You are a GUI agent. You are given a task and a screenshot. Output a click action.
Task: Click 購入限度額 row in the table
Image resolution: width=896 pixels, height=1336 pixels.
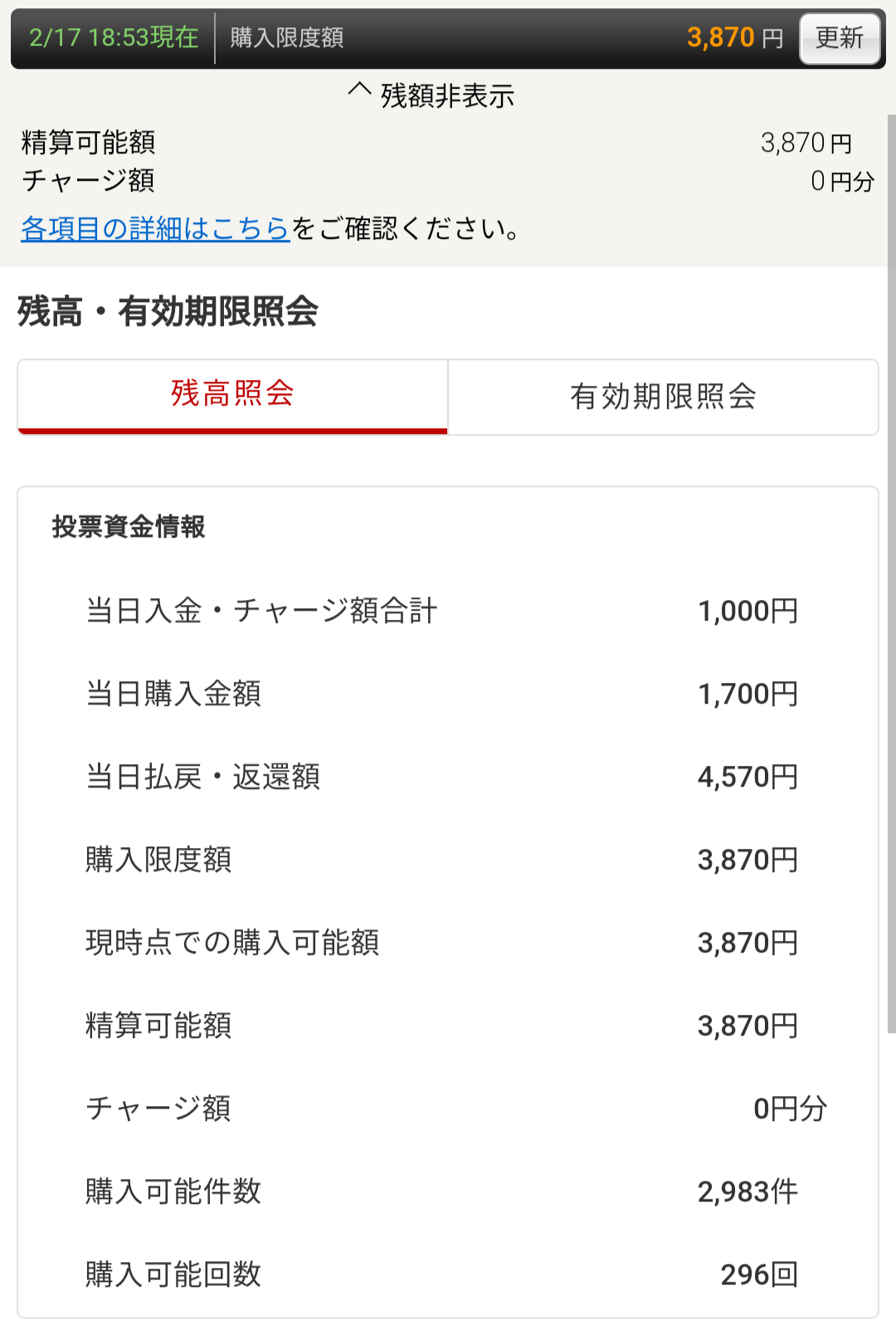[442, 860]
